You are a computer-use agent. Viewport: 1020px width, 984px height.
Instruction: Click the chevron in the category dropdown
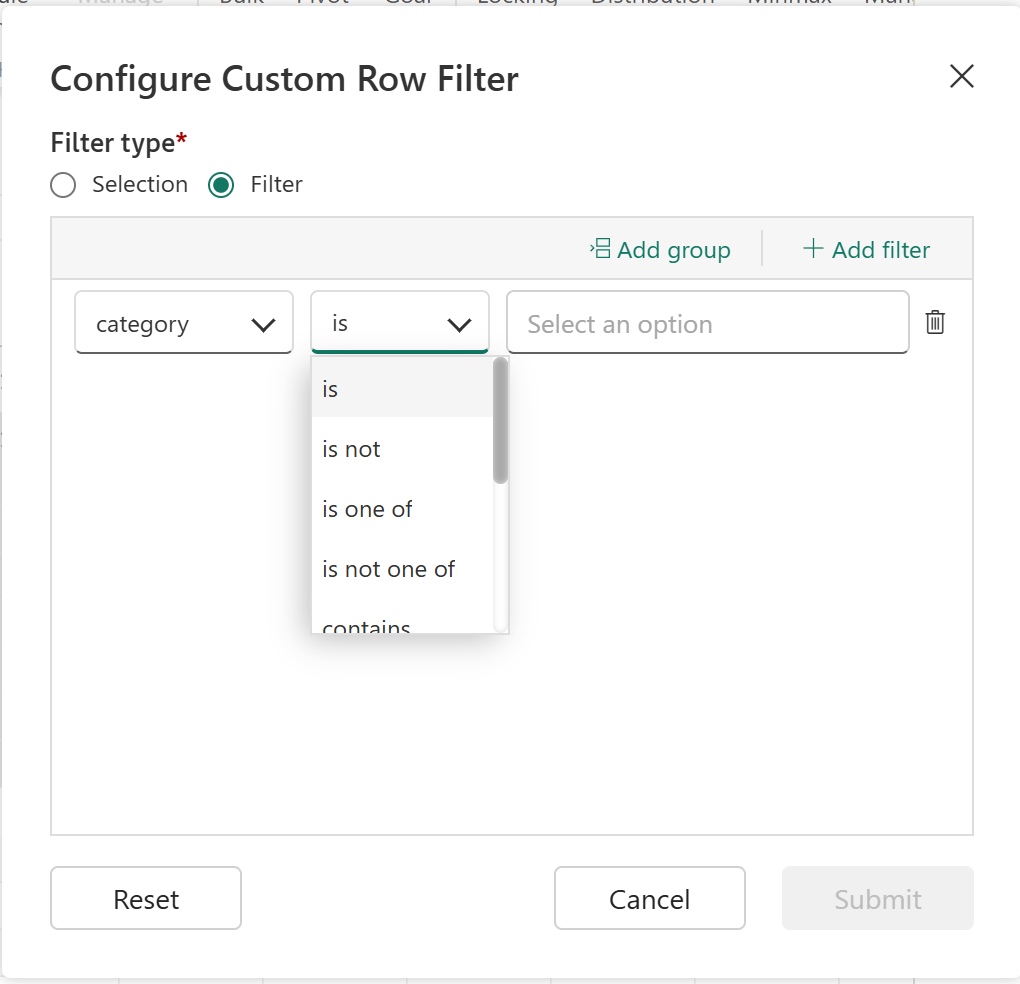click(x=263, y=324)
